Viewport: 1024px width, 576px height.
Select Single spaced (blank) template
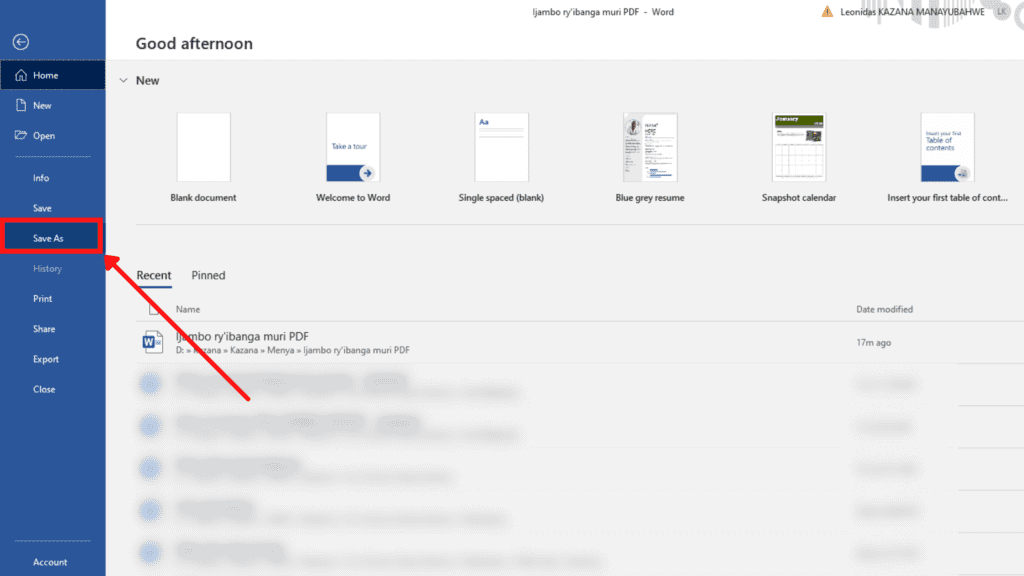point(501,157)
